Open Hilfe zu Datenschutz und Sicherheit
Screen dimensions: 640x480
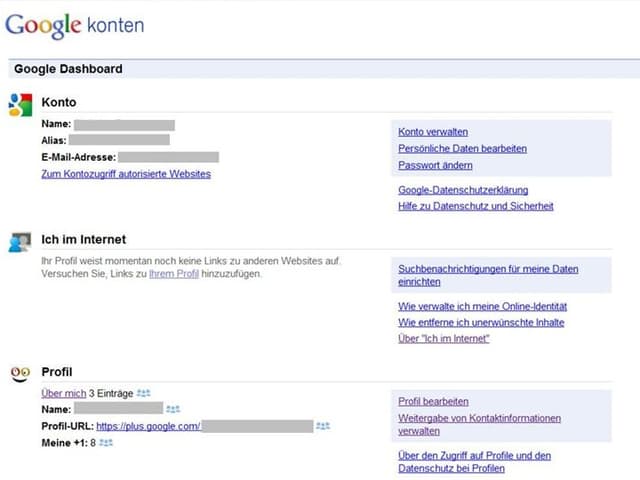[x=476, y=206]
